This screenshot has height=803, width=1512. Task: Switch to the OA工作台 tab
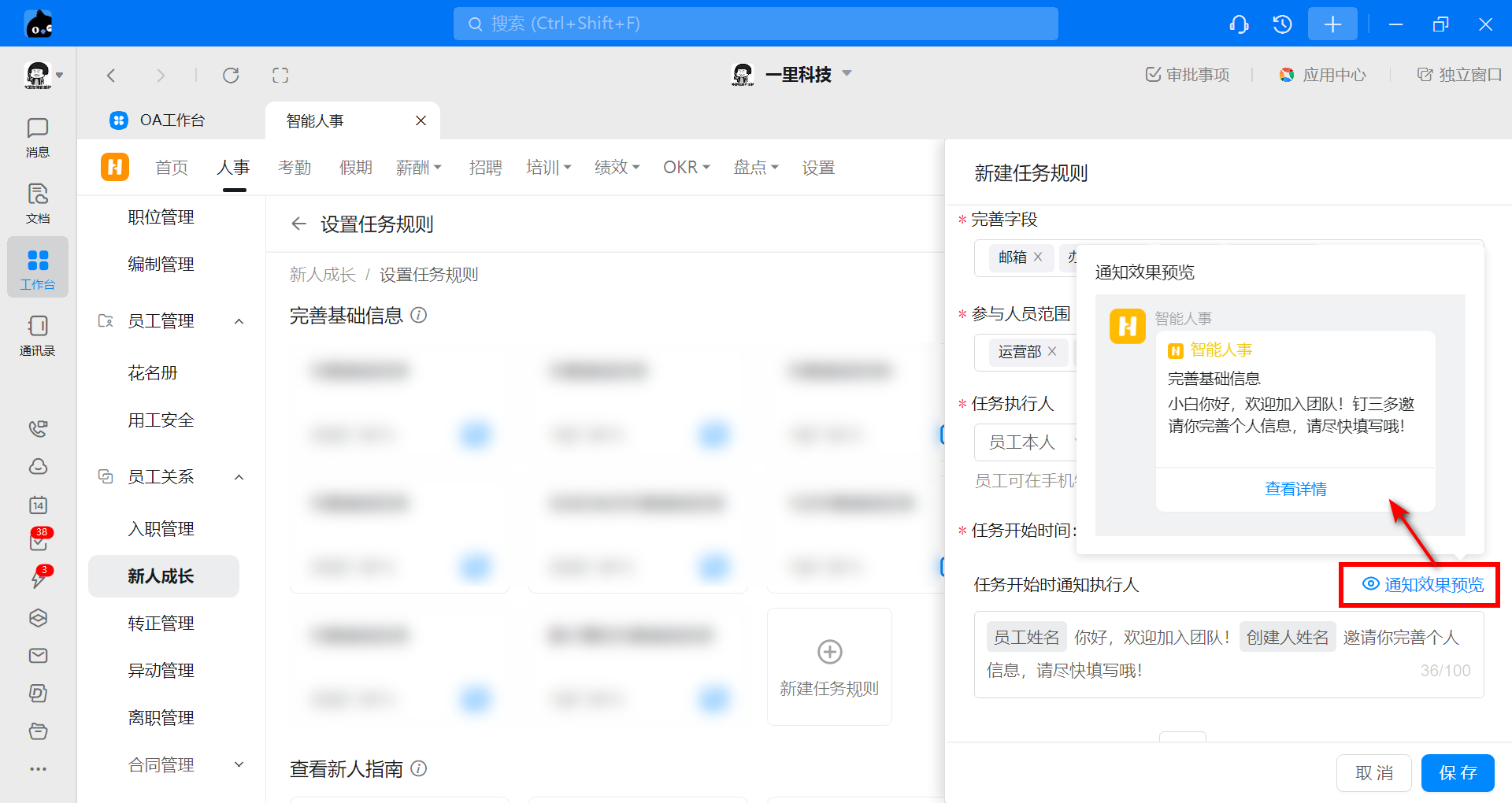[x=172, y=120]
